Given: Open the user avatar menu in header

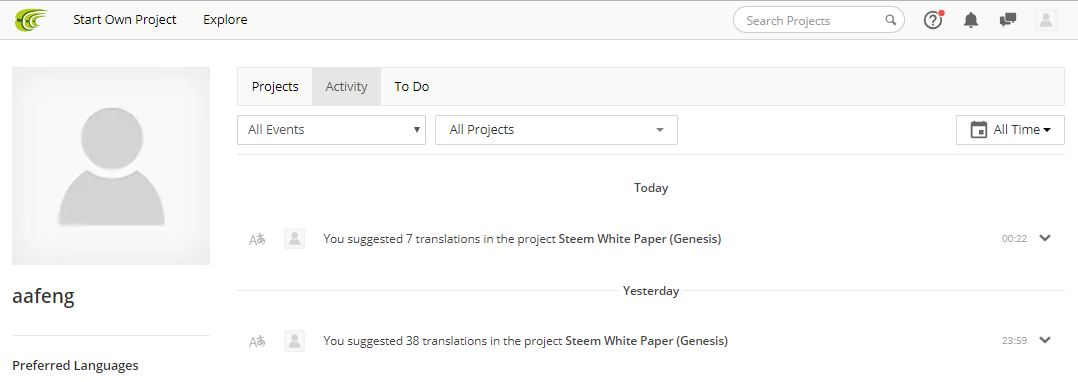Looking at the screenshot, I should tap(1046, 20).
